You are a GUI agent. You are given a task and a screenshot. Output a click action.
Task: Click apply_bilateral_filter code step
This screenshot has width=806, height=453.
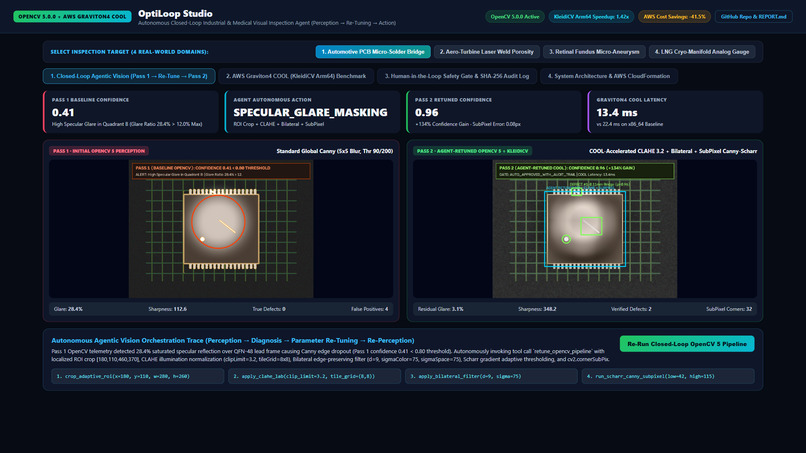pyautogui.click(x=491, y=376)
